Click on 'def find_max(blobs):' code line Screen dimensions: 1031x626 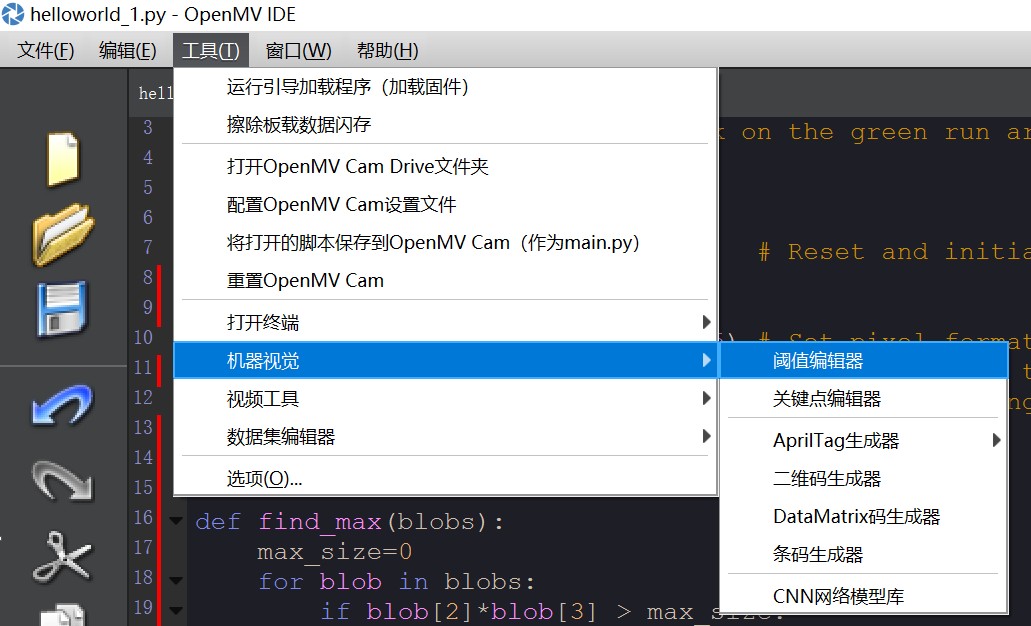(350, 522)
